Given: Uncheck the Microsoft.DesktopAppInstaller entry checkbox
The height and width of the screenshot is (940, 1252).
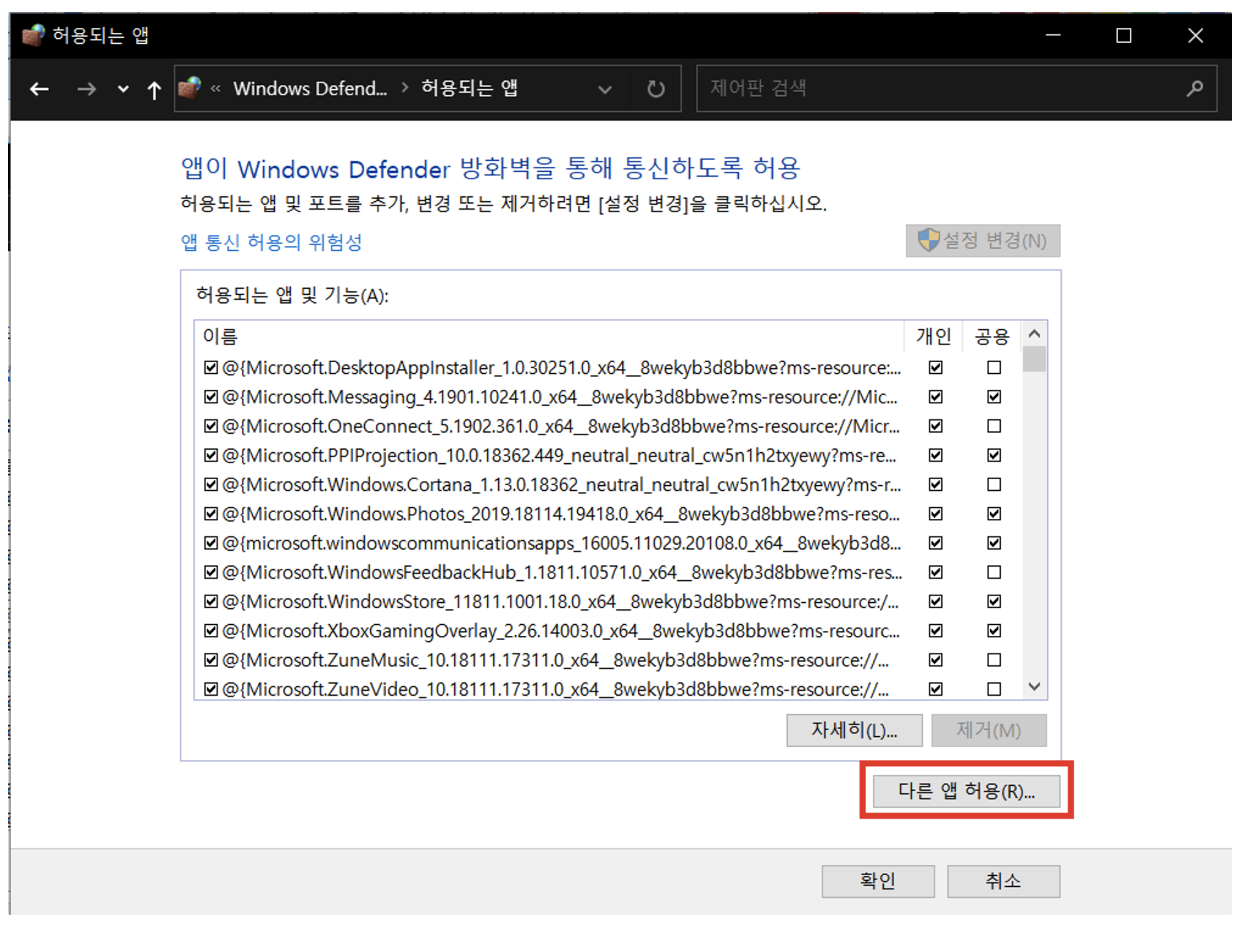Looking at the screenshot, I should coord(210,367).
